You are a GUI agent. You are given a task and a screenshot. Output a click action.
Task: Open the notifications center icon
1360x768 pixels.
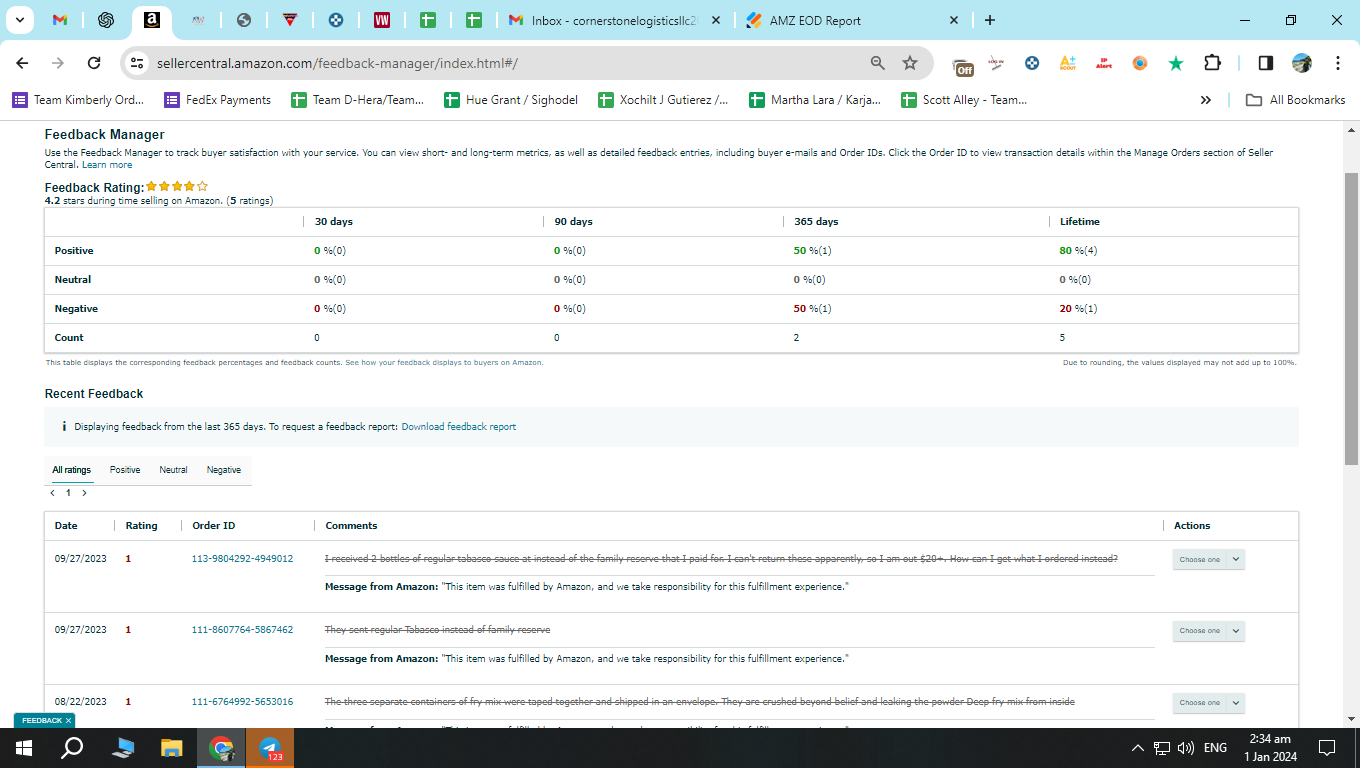click(1327, 748)
